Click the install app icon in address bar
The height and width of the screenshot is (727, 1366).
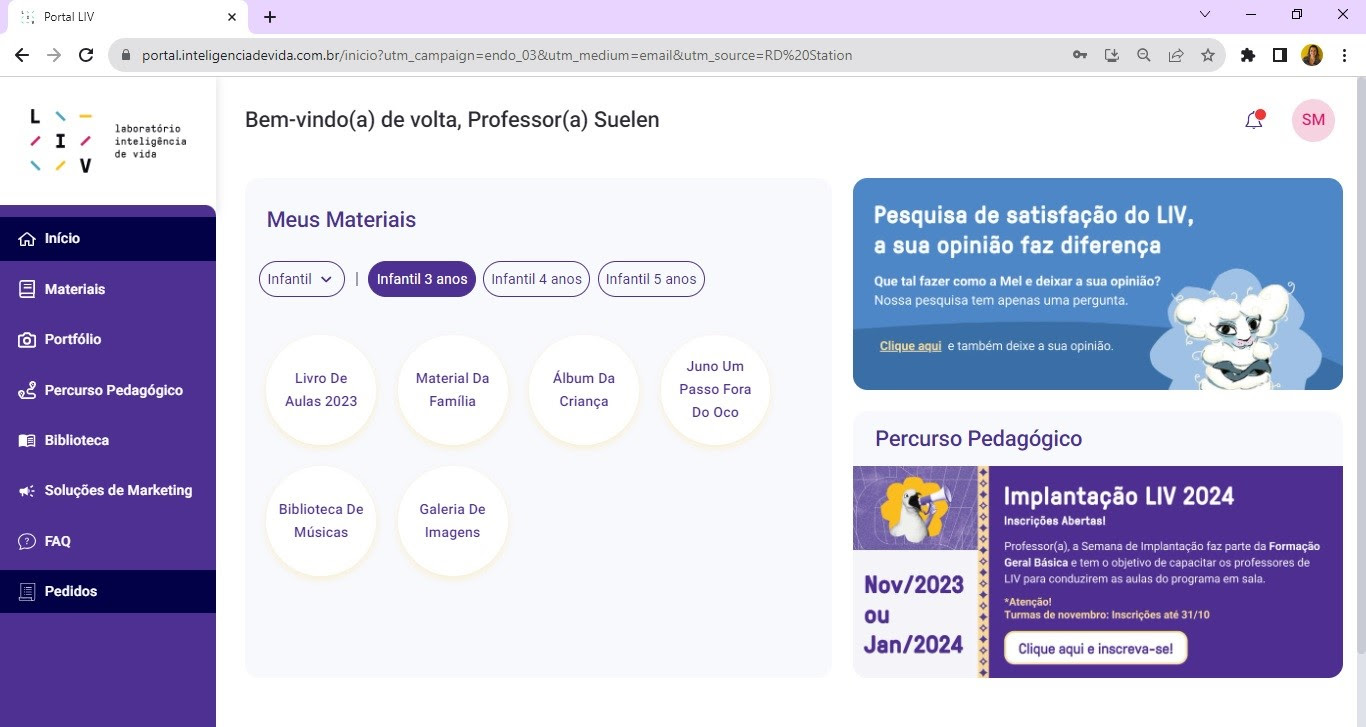pyautogui.click(x=1112, y=55)
